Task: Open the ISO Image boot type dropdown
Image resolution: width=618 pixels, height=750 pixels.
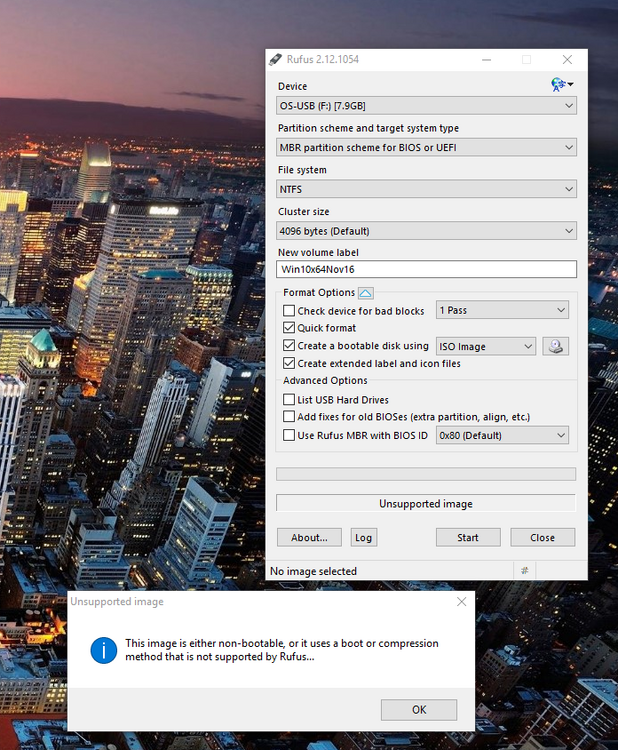Action: coord(486,346)
